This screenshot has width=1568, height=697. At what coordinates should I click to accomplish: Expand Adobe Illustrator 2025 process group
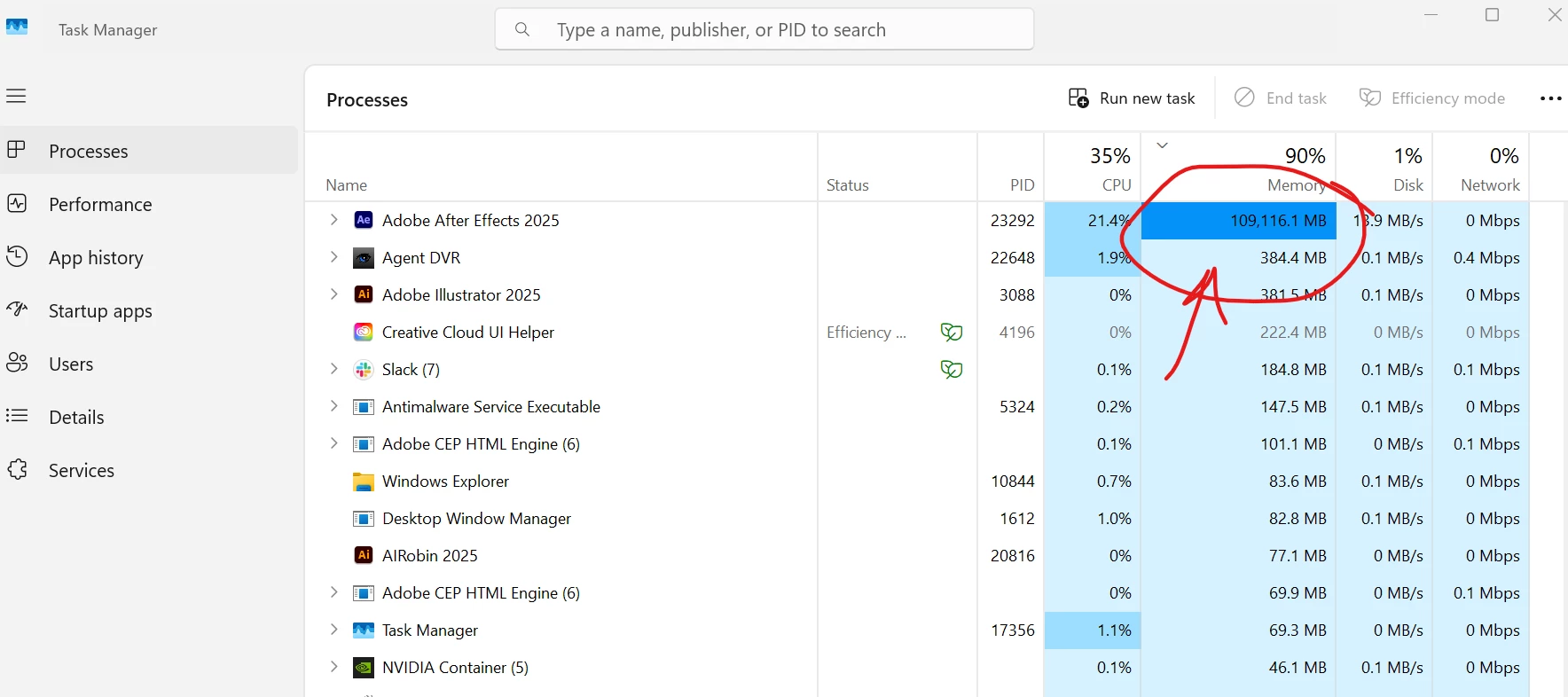333,294
